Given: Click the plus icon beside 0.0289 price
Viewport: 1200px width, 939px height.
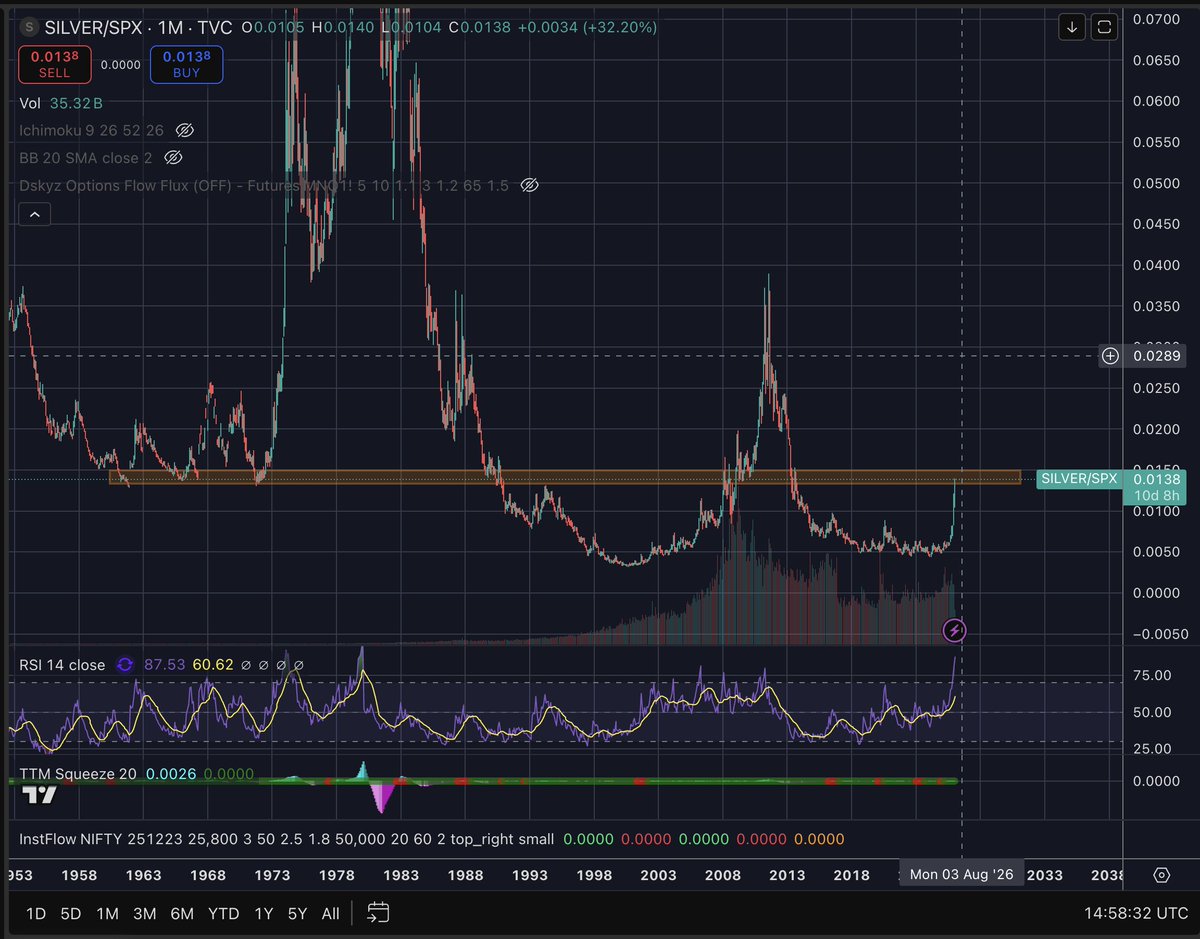Looking at the screenshot, I should (x=1110, y=355).
